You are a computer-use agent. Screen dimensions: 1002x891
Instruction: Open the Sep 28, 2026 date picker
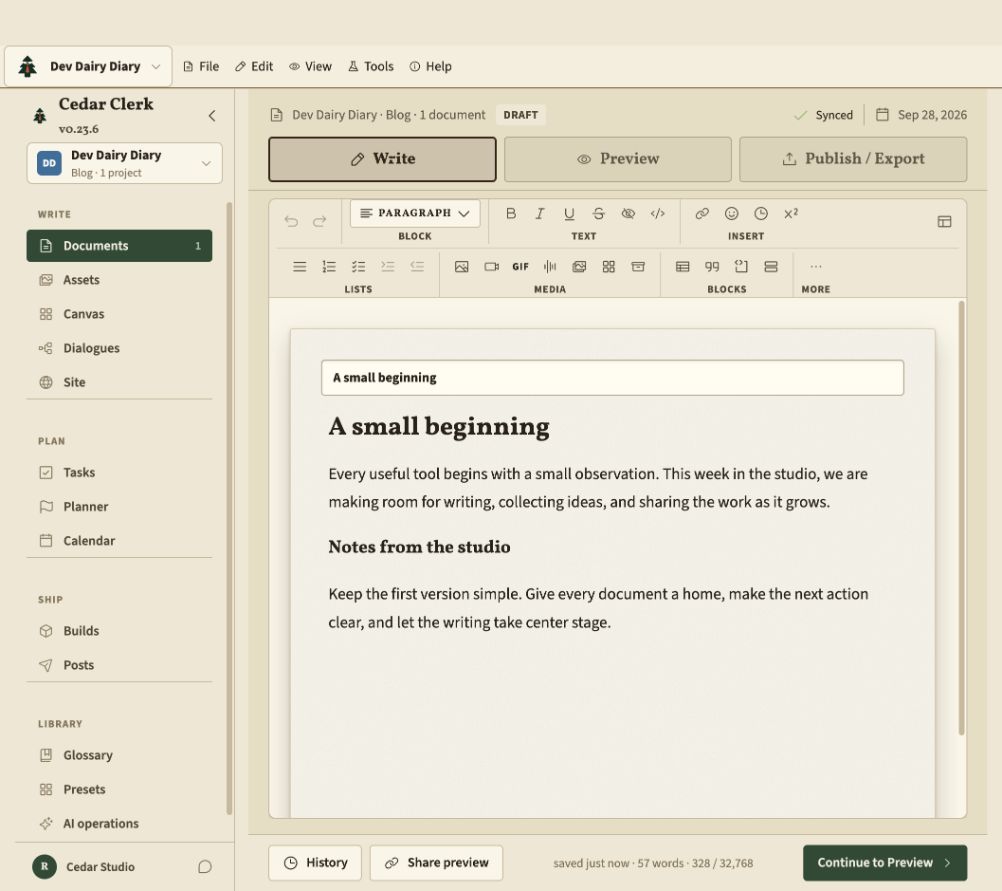[921, 115]
